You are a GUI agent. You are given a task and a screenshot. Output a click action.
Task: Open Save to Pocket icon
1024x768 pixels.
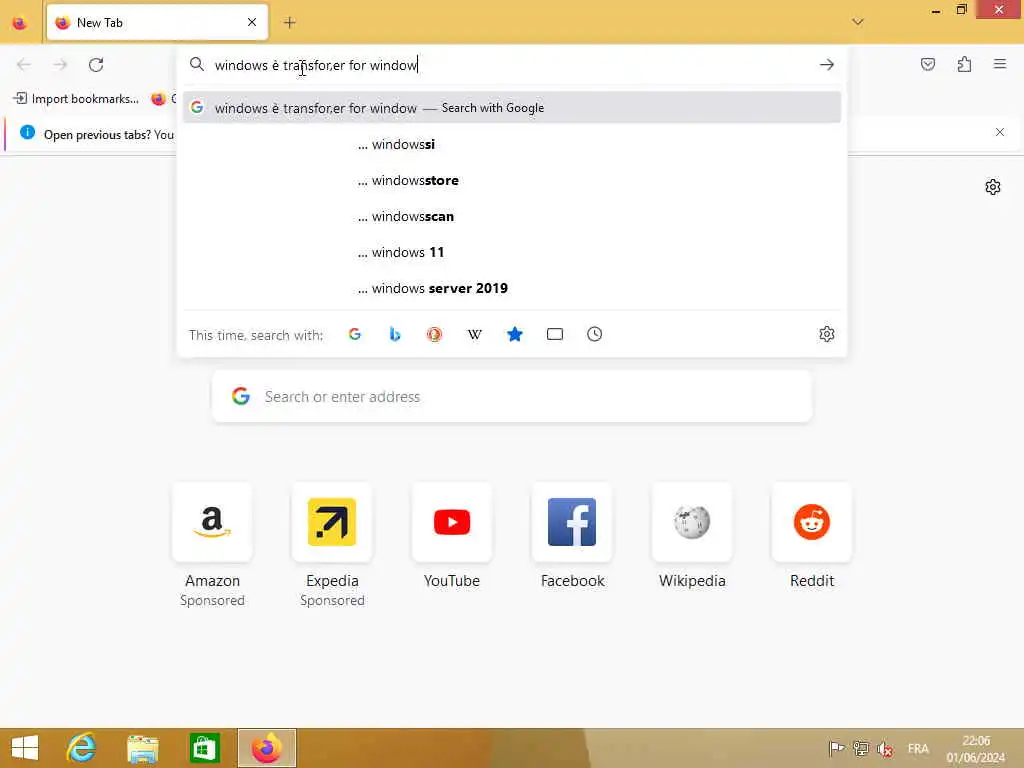click(x=927, y=64)
